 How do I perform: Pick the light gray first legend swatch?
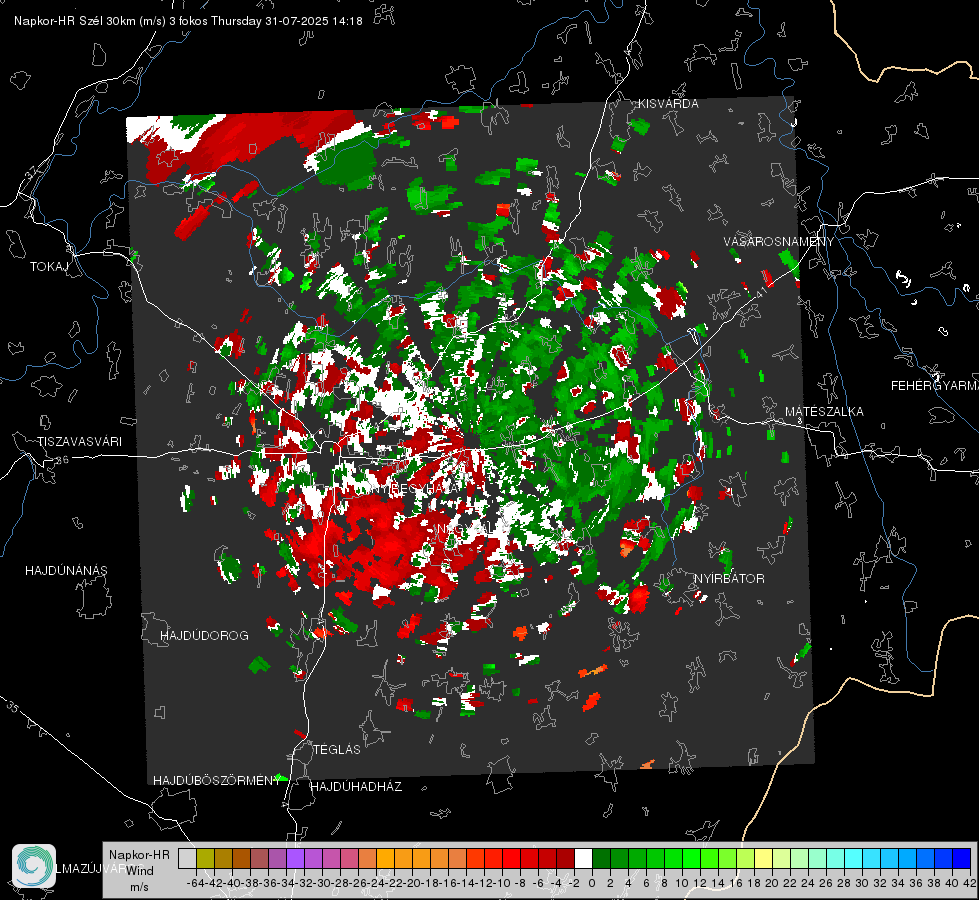click(187, 858)
